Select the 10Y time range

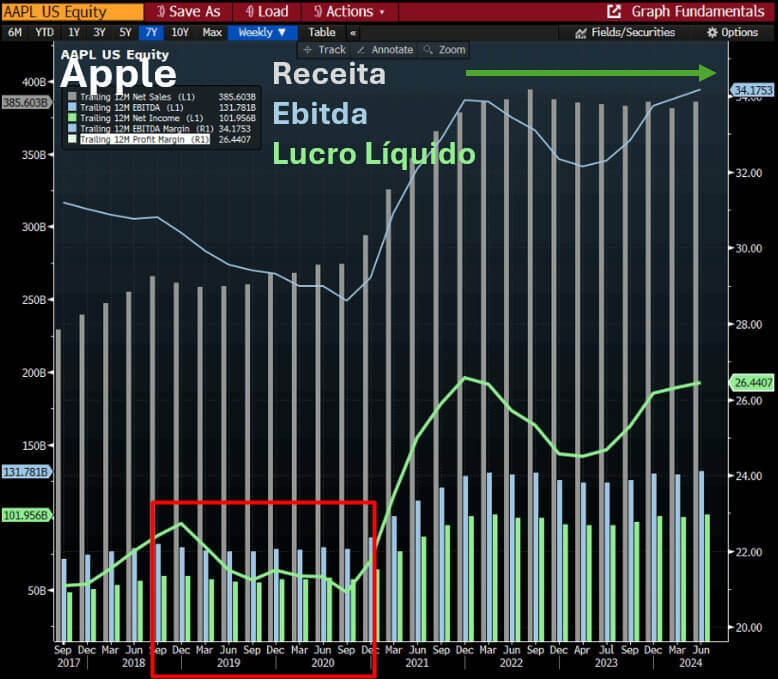tap(180, 33)
